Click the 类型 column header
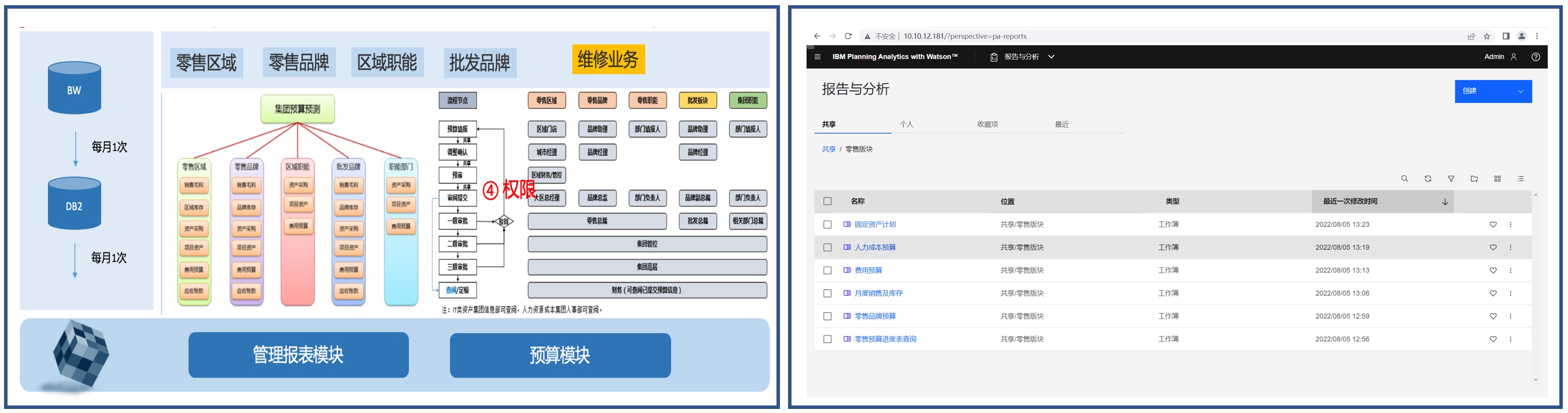 point(1173,202)
